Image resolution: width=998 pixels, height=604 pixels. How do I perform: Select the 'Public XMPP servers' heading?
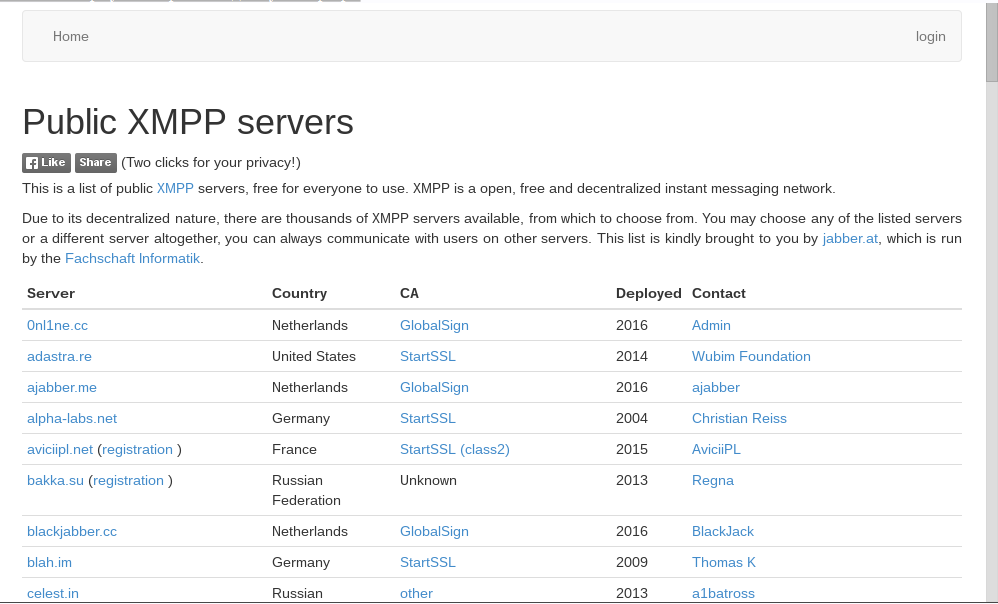pyautogui.click(x=188, y=122)
